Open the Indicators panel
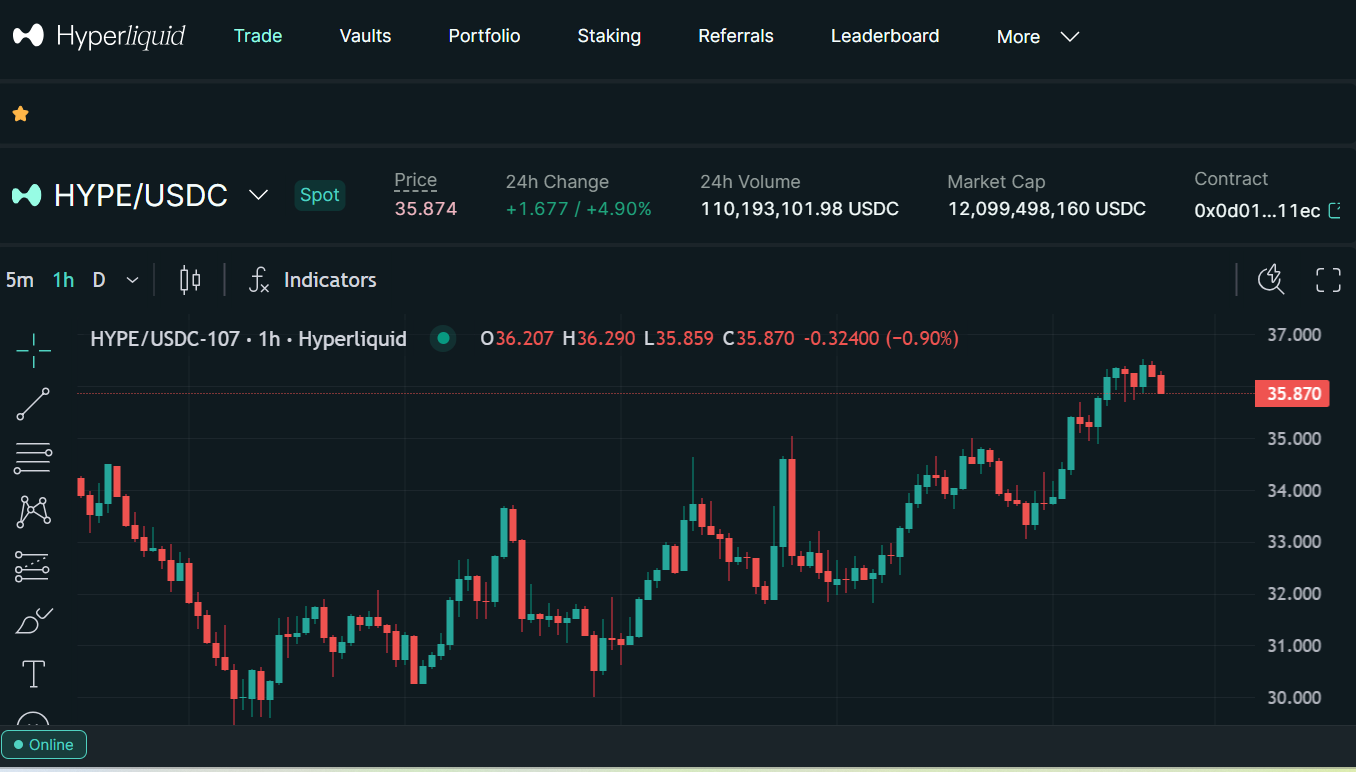The width and height of the screenshot is (1356, 772). coord(313,280)
